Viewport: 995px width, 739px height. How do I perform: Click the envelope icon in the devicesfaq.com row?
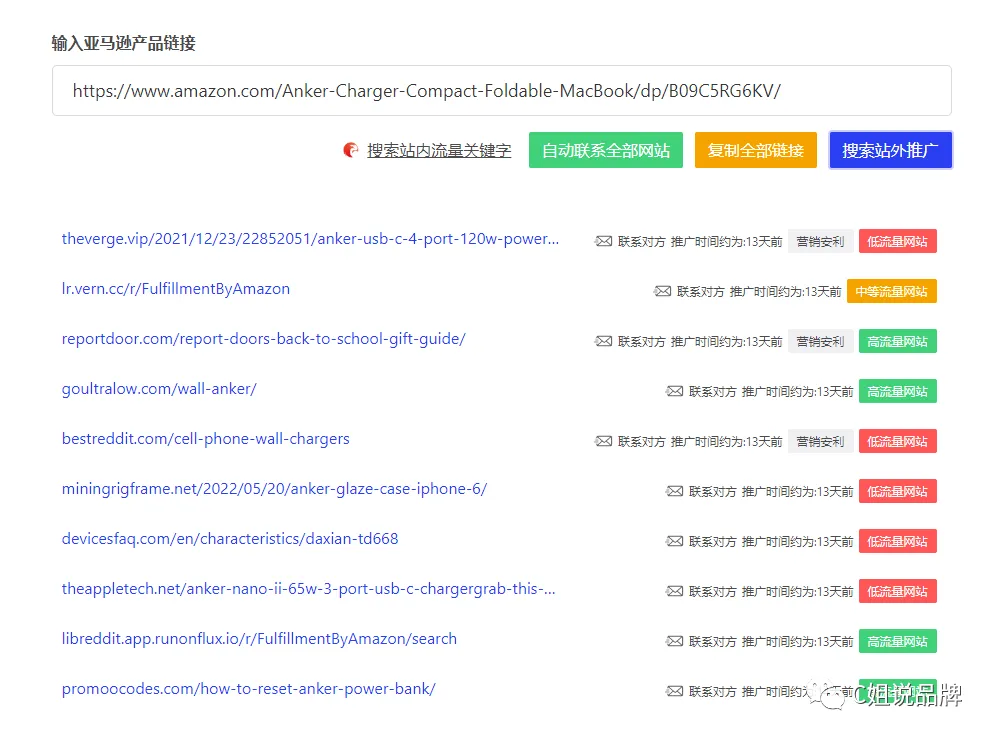pyautogui.click(x=675, y=541)
